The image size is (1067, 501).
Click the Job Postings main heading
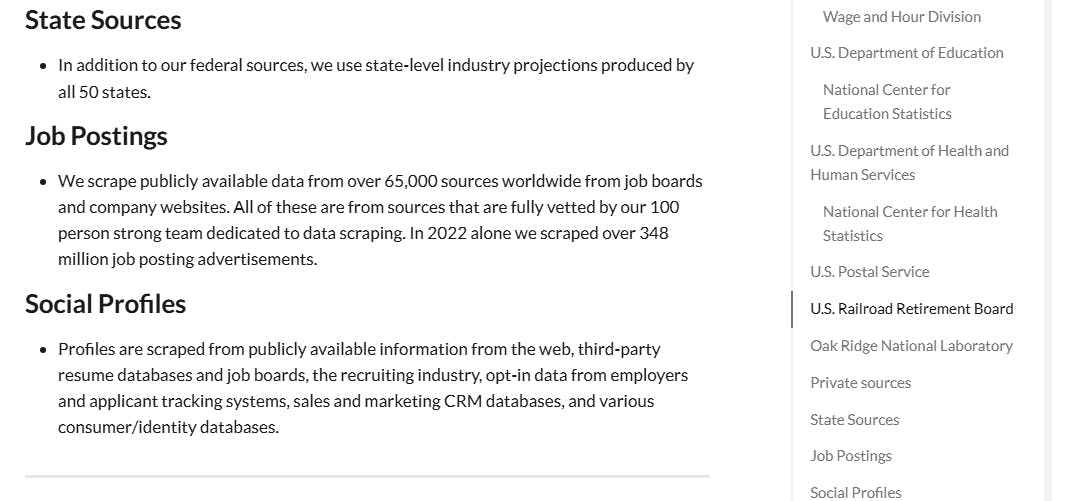(96, 136)
